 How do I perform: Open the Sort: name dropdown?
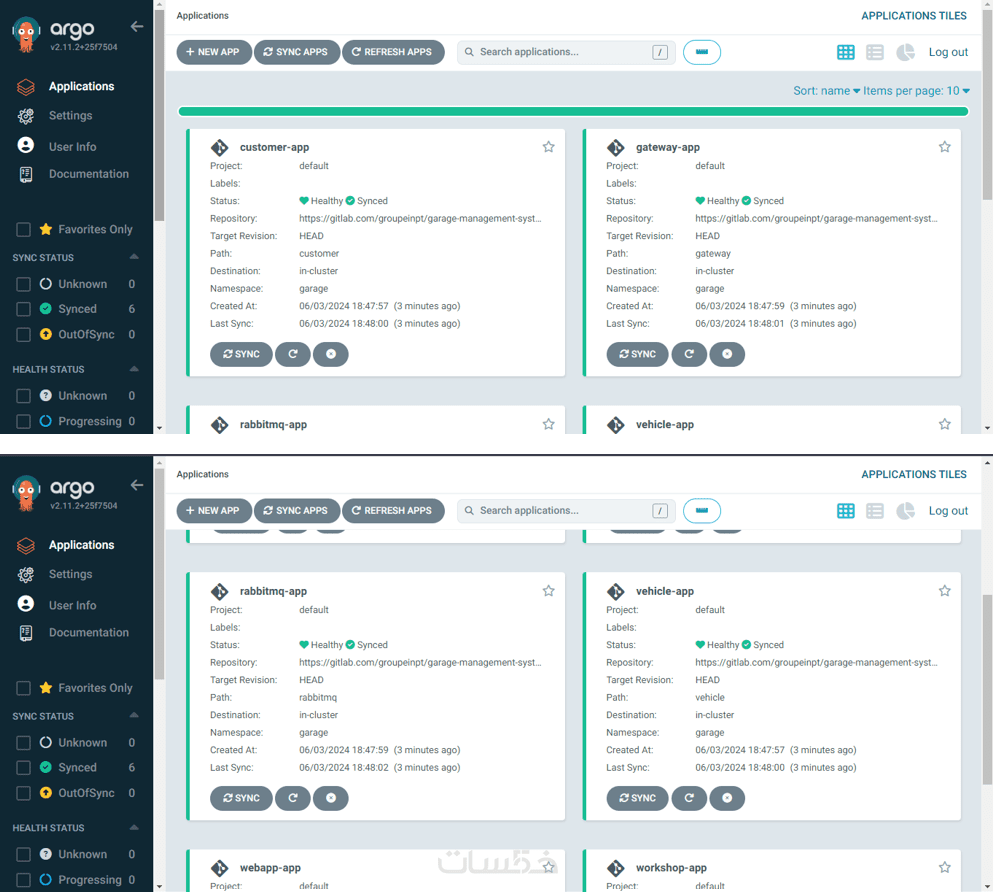click(826, 91)
